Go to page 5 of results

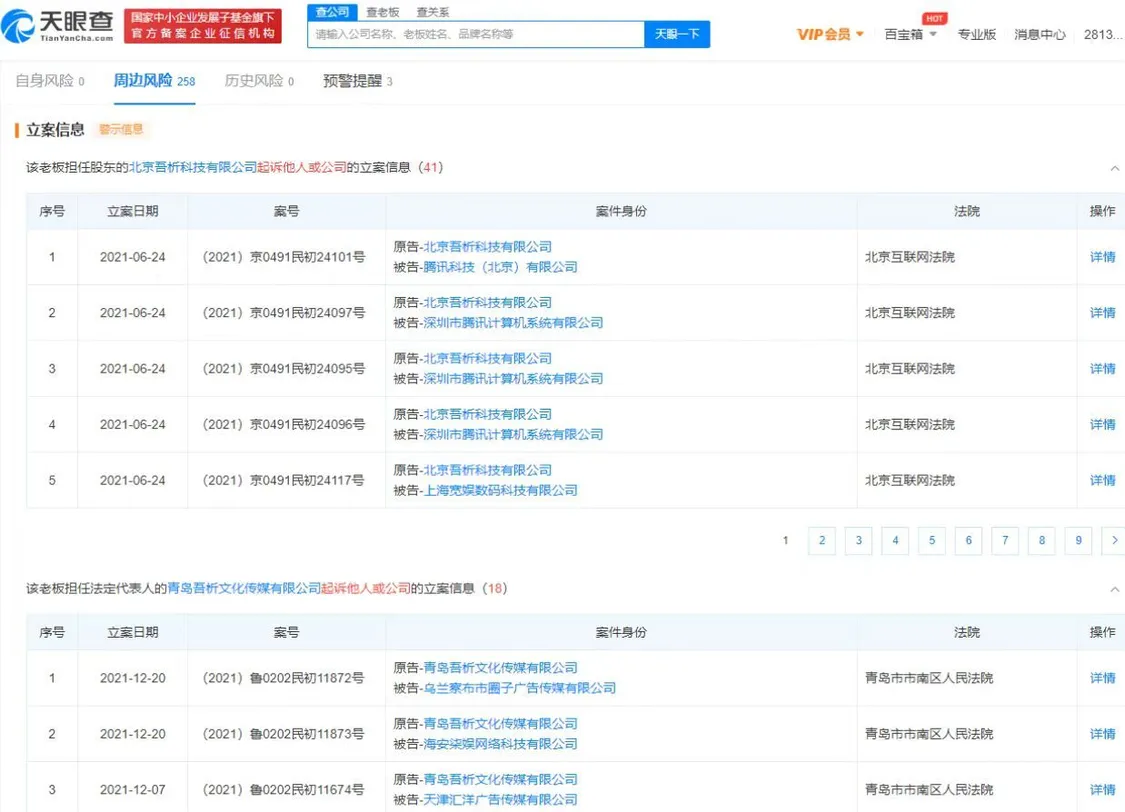point(931,541)
